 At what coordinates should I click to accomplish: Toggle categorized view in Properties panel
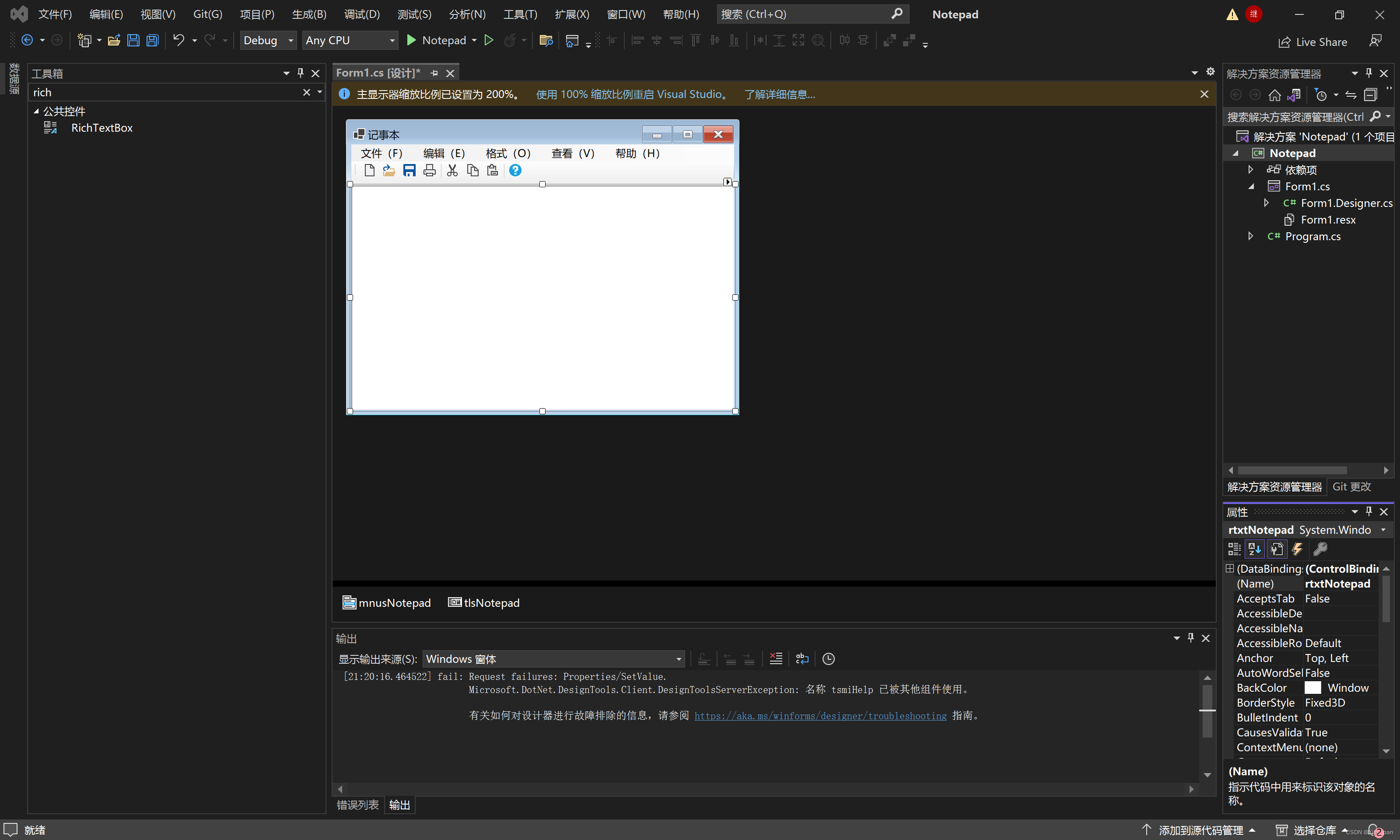[1234, 549]
